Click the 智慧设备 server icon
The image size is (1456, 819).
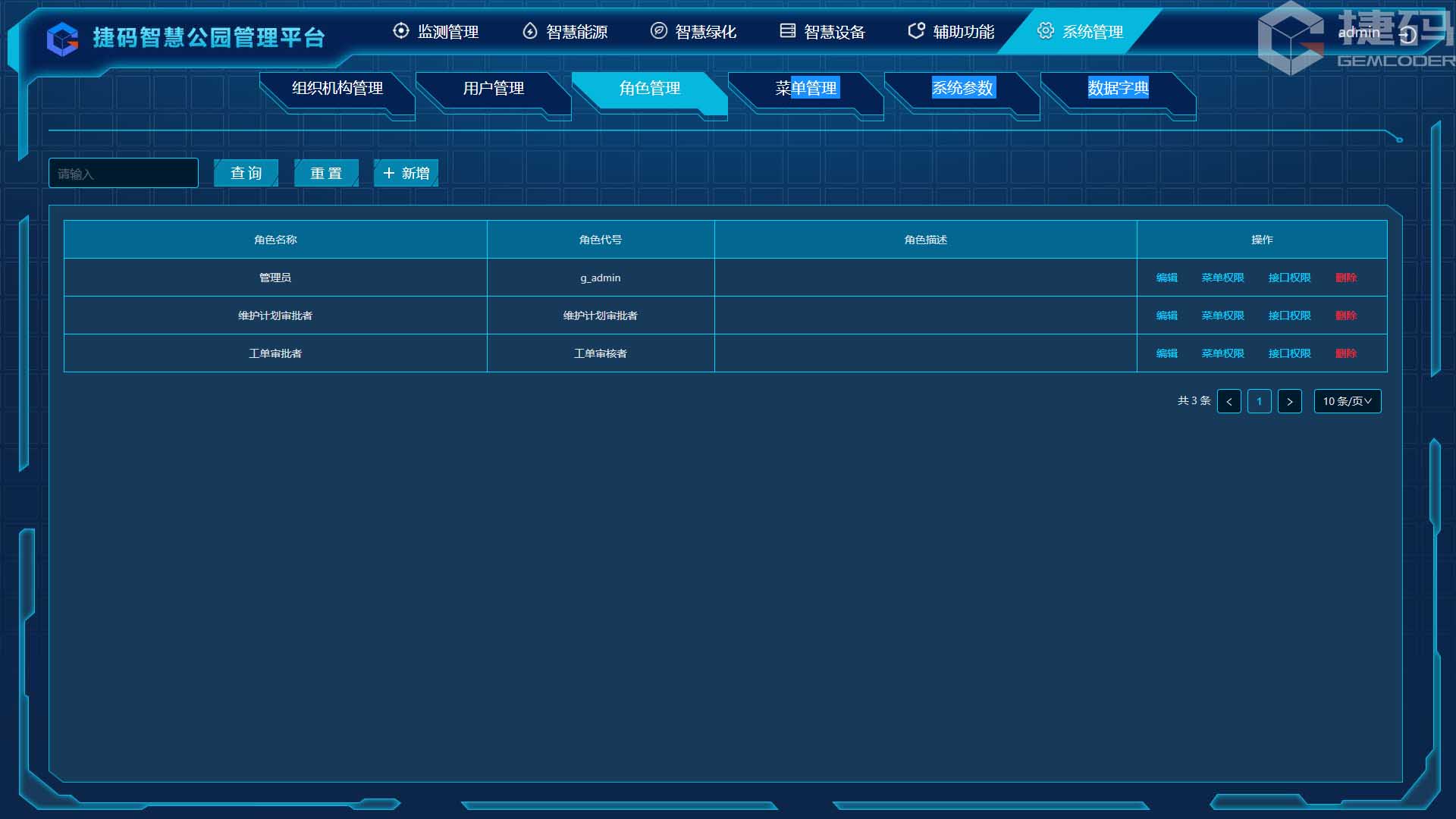tap(788, 31)
